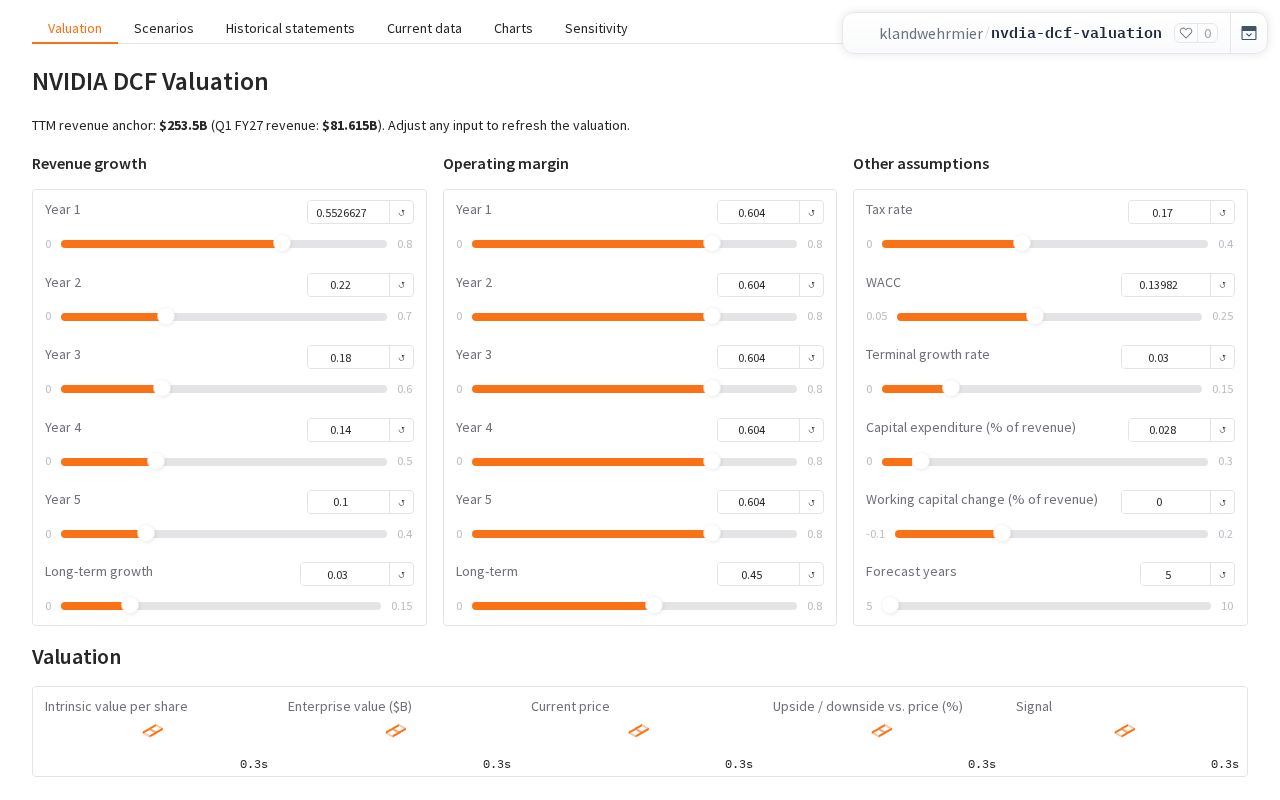This screenshot has height=800, width=1280.
Task: Switch to the Charts tab
Action: [513, 28]
